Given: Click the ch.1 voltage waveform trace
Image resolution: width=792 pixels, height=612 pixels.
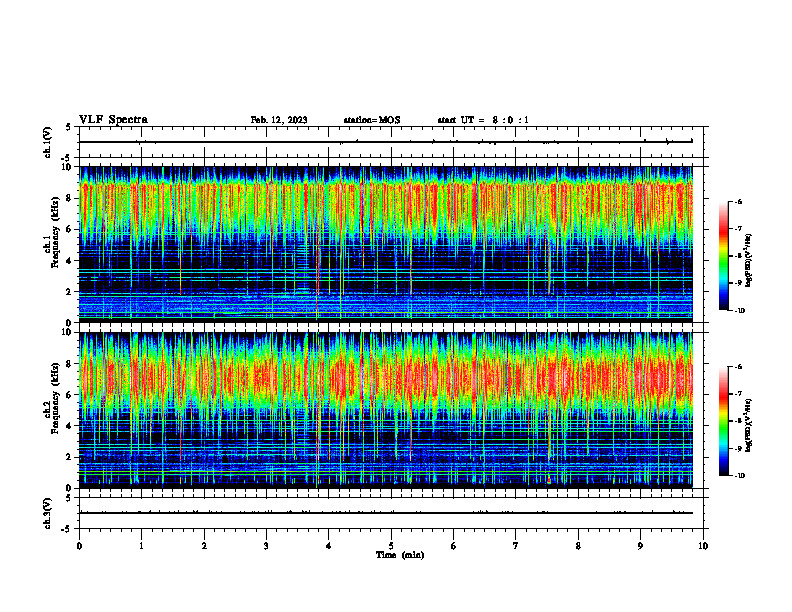Looking at the screenshot, I should 386,142.
